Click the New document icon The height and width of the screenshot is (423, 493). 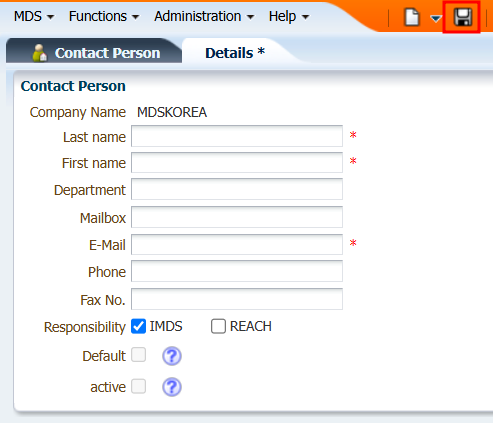click(412, 17)
